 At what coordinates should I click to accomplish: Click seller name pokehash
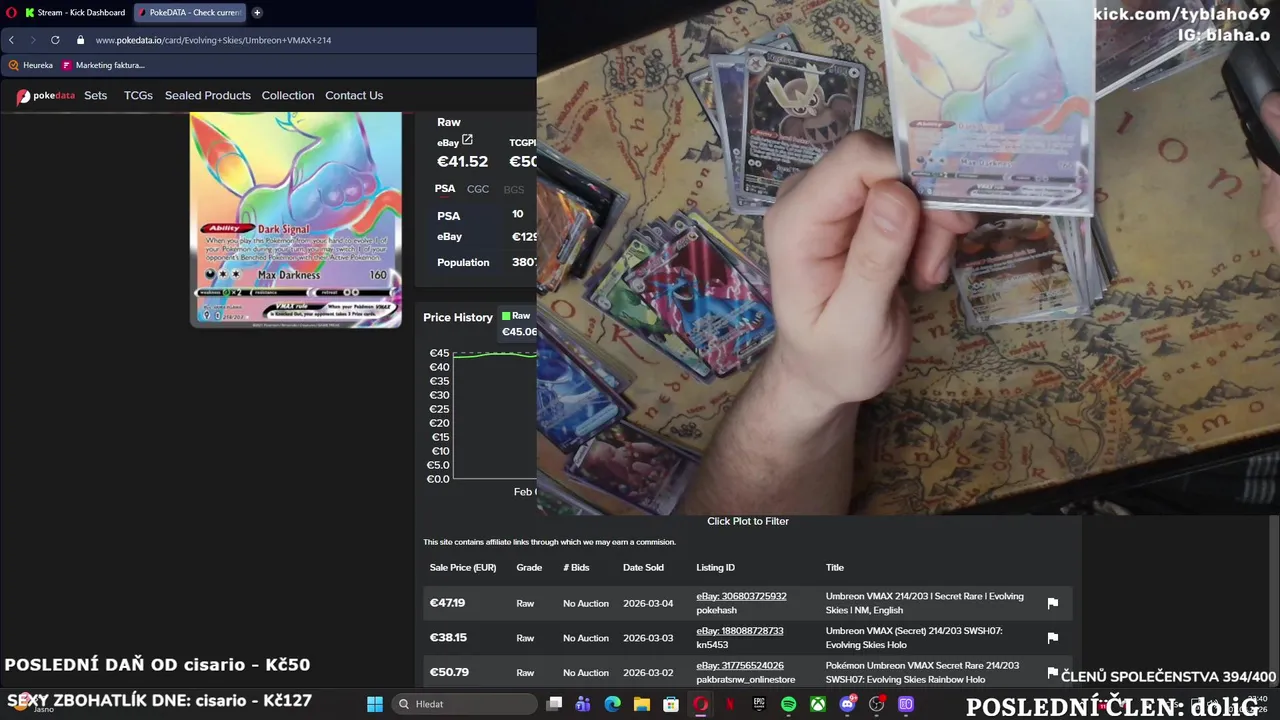pos(716,611)
